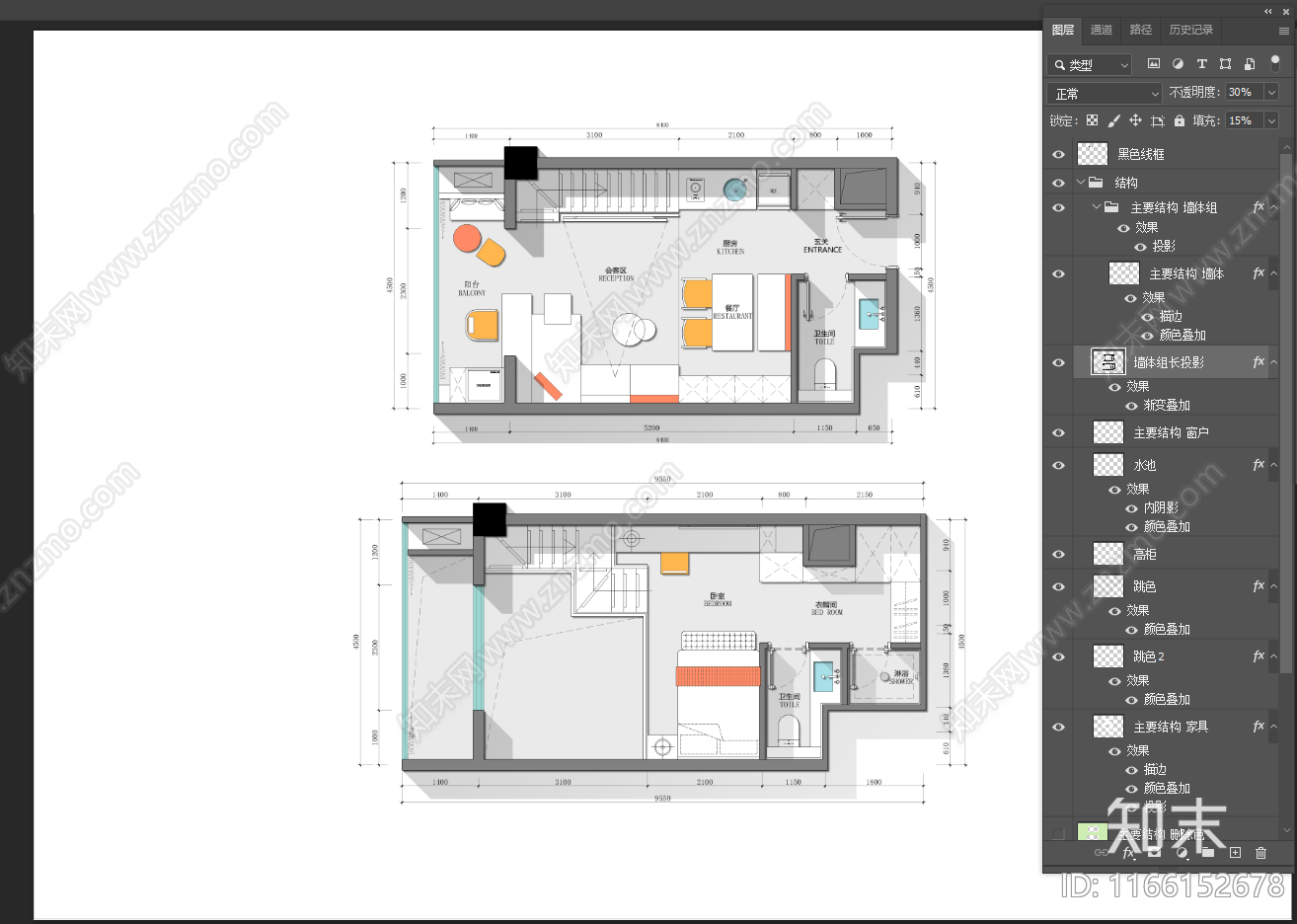This screenshot has height=924, width=1297.
Task: Click the 内阴影 effect under 水池
Action: point(1161,508)
